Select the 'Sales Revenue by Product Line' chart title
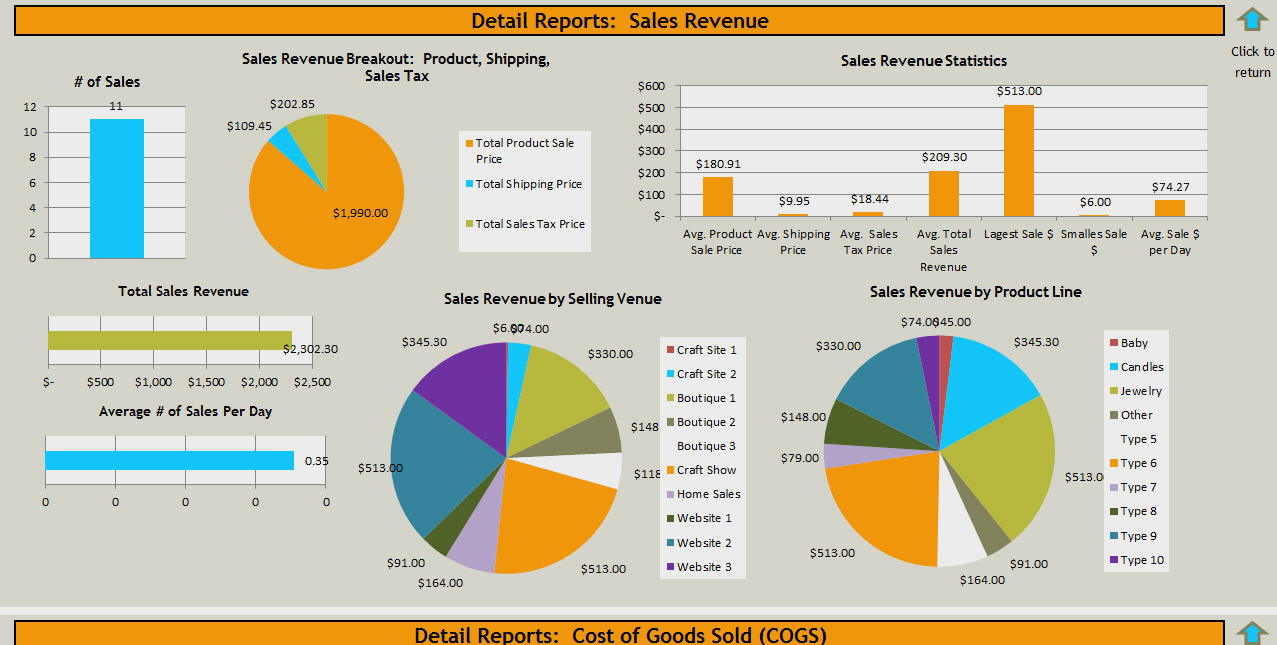1277x645 pixels. click(x=975, y=292)
